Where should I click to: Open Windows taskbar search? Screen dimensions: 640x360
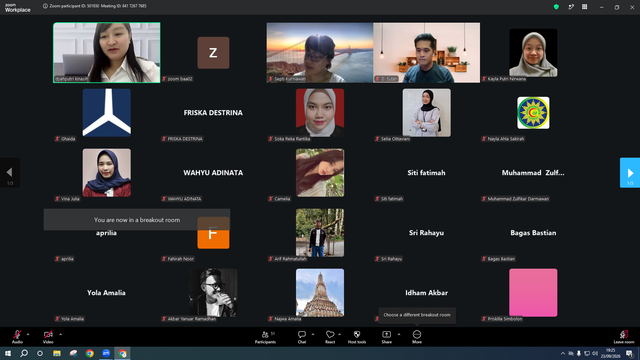click(x=24, y=353)
